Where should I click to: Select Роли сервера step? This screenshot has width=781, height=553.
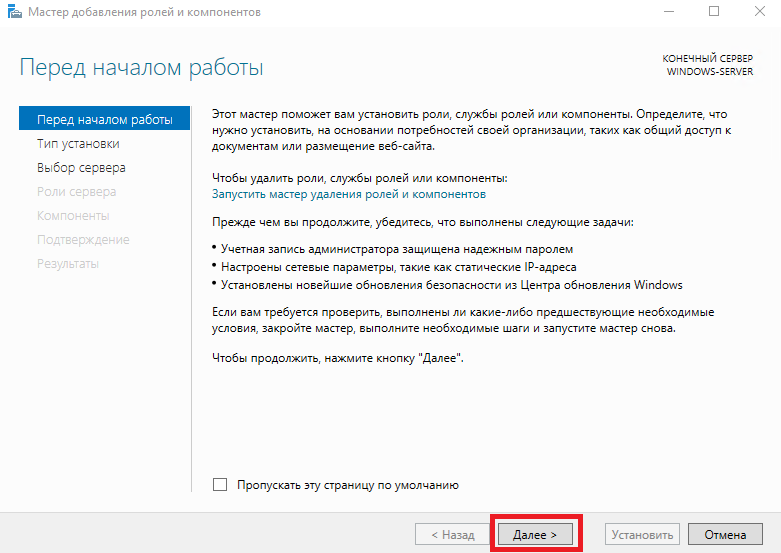click(x=76, y=191)
